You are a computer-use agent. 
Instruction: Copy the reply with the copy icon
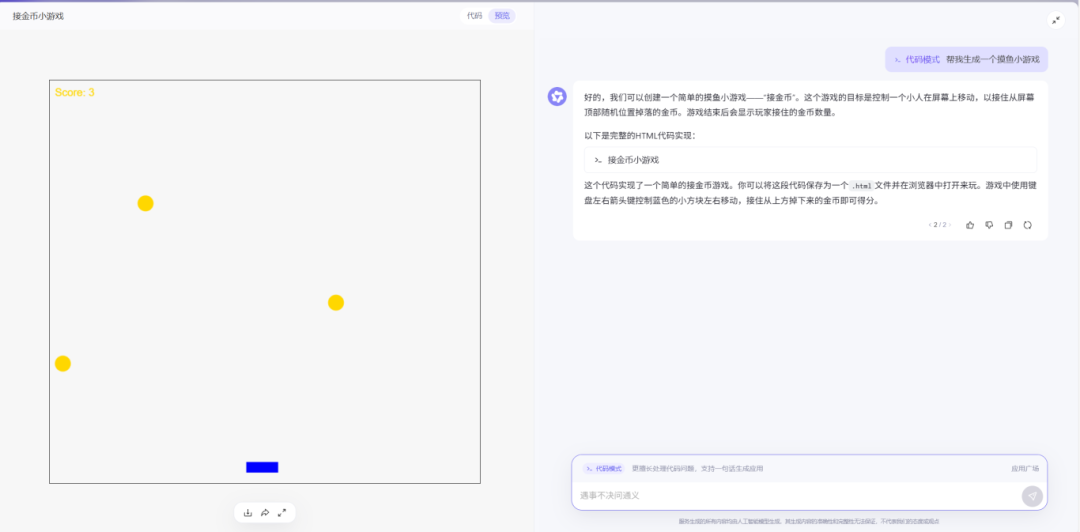(1008, 225)
